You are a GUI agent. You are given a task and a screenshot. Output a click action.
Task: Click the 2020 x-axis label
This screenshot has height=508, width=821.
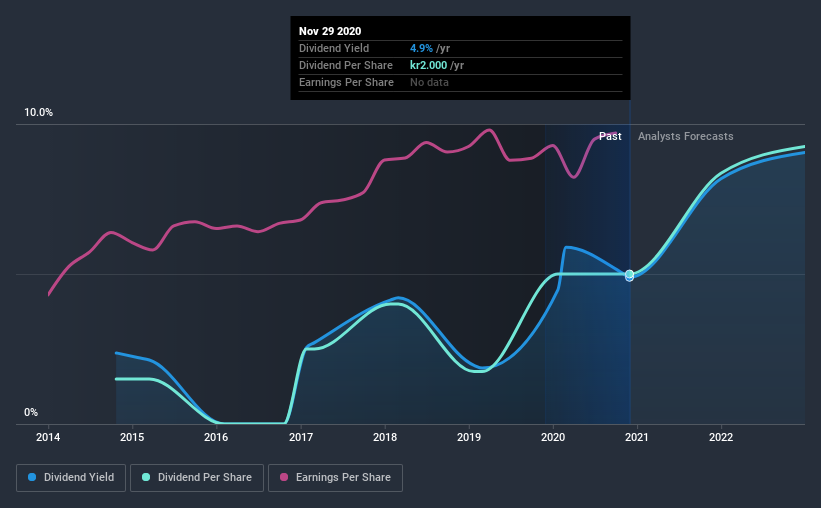click(553, 437)
